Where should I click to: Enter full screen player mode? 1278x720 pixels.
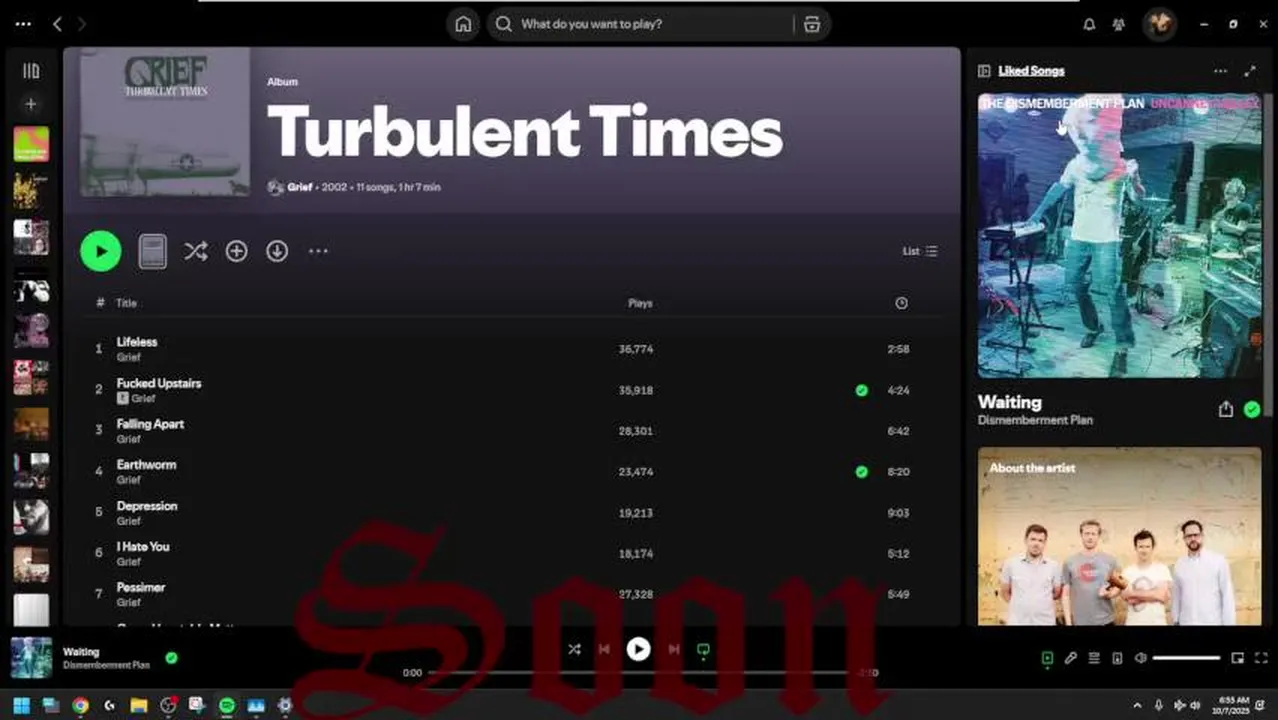click(1261, 658)
